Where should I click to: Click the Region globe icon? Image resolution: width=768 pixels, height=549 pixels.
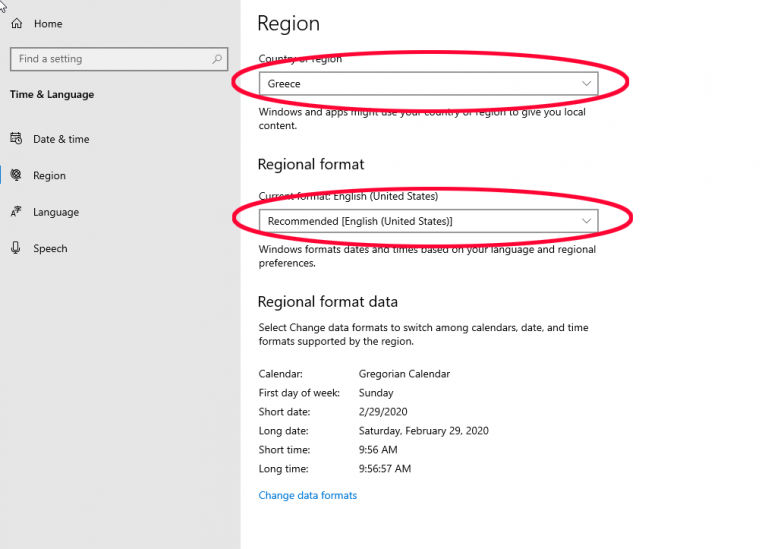16,176
